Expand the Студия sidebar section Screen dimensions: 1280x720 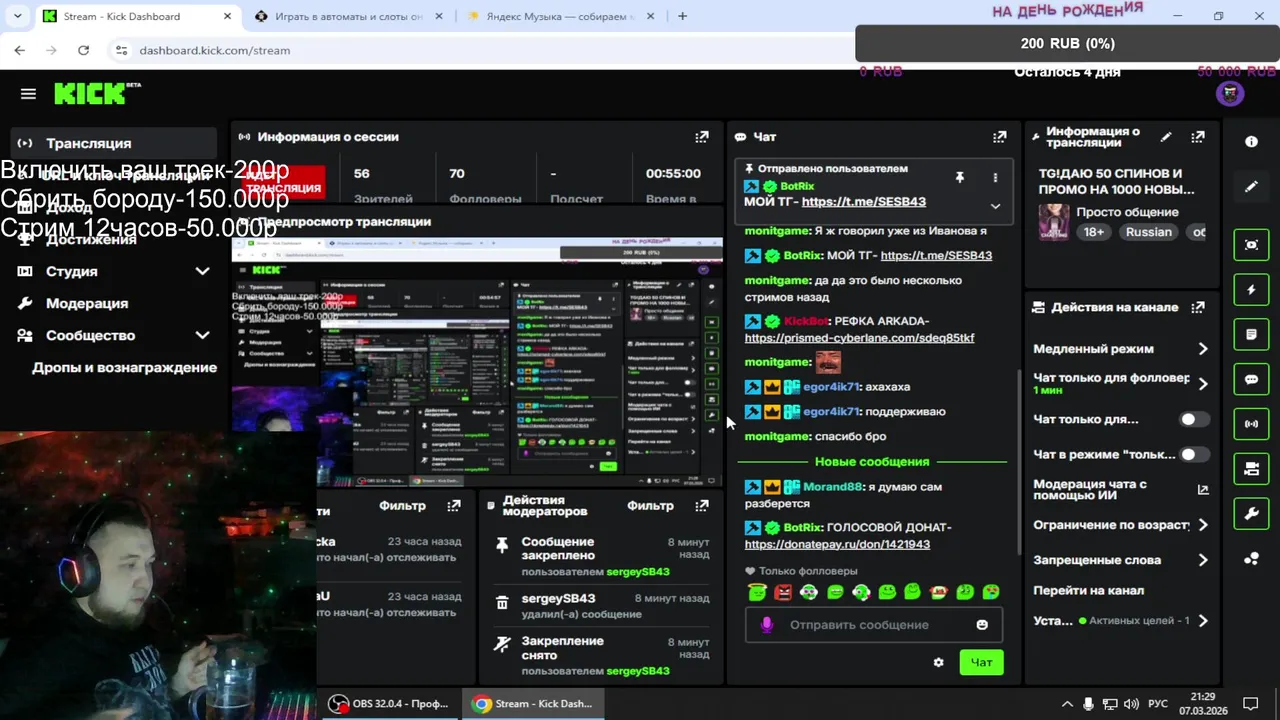click(202, 271)
